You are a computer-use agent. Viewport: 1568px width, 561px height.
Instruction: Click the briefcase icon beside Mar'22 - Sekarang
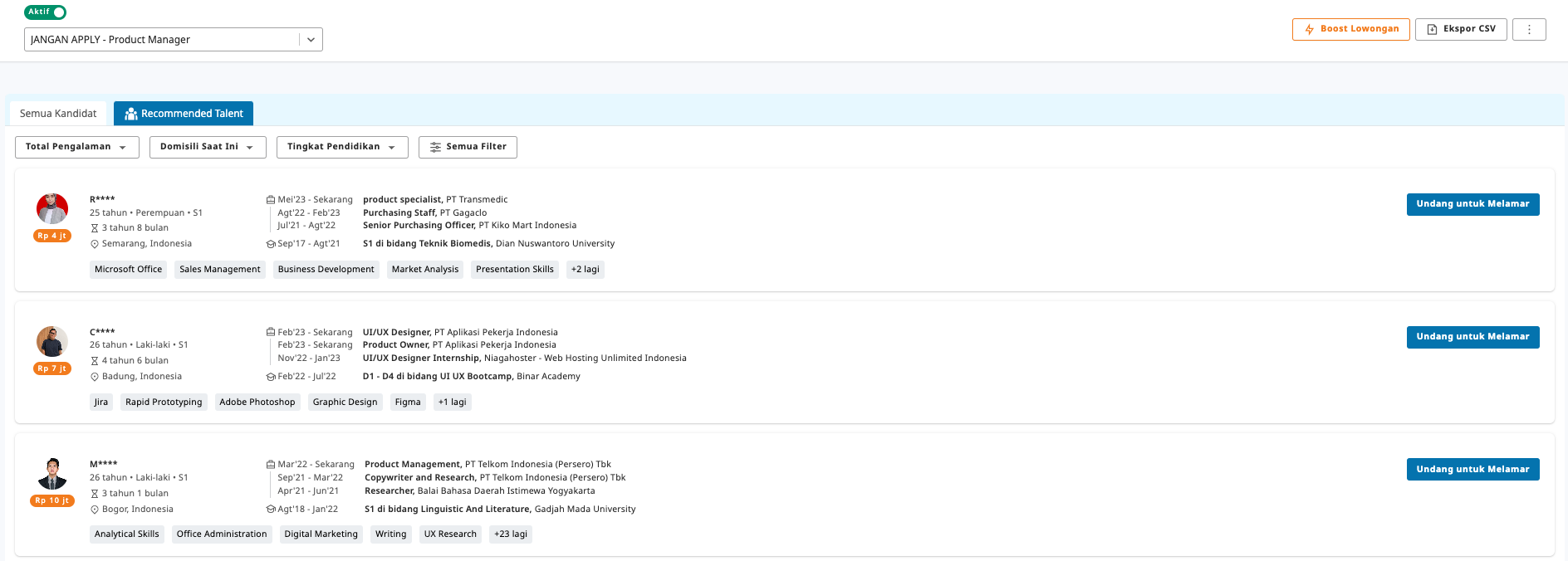[271, 465]
